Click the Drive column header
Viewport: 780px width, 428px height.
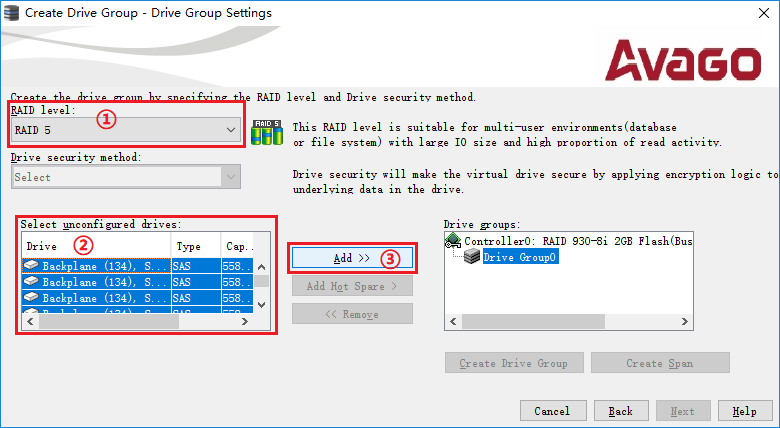(95, 246)
